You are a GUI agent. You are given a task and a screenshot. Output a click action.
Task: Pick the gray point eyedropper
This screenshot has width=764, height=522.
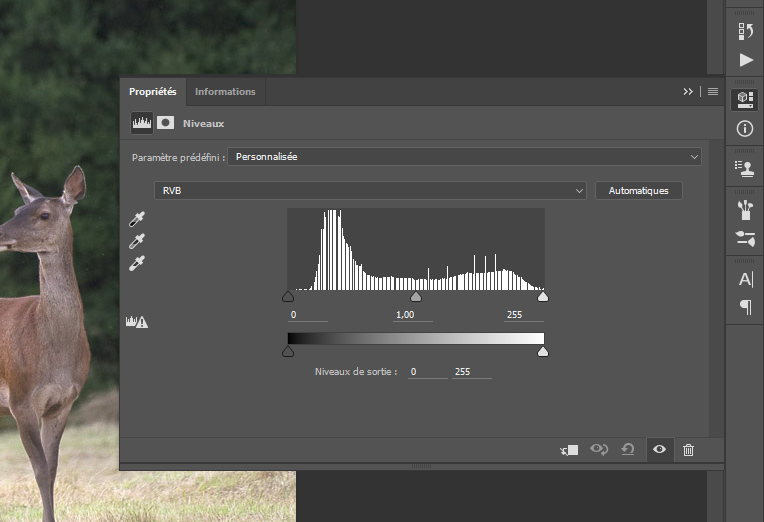click(137, 241)
